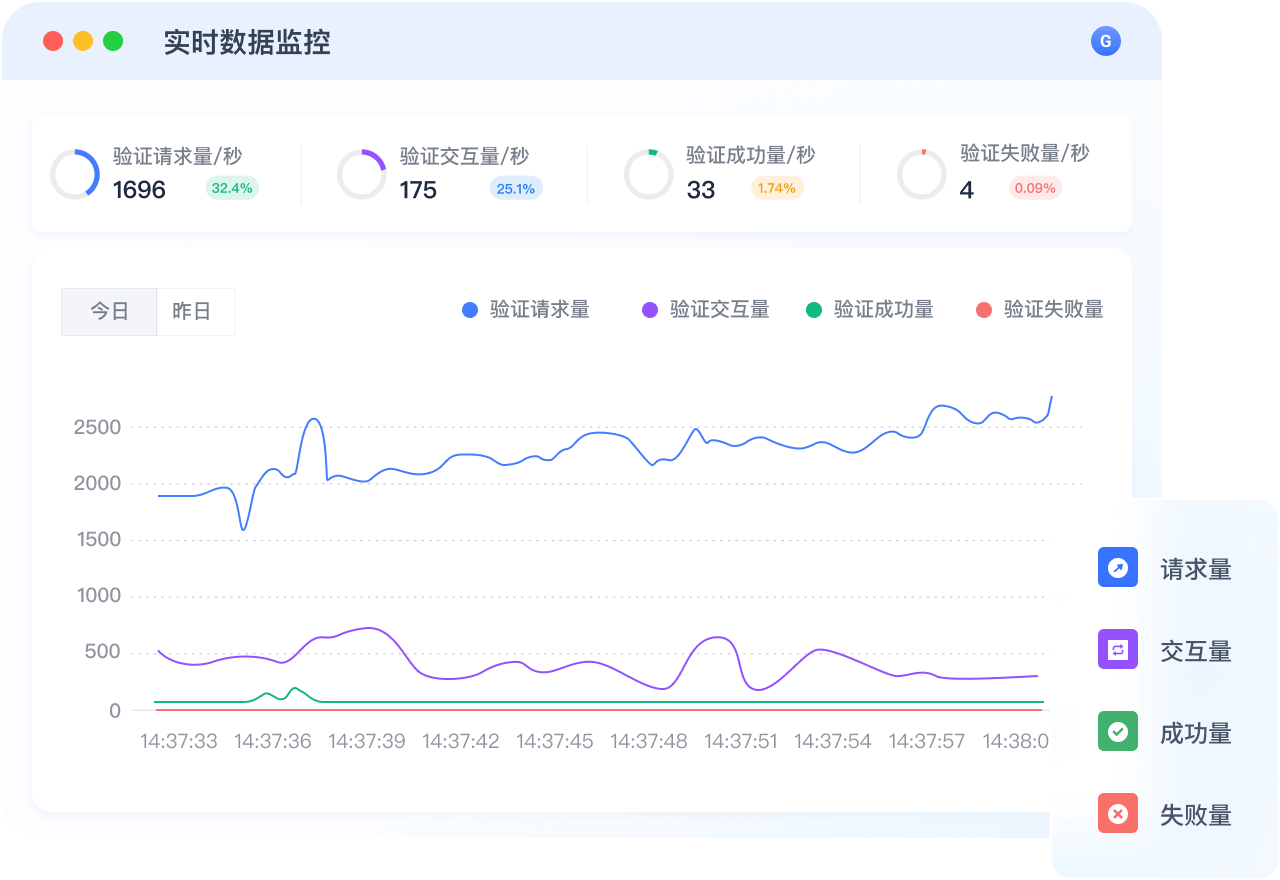This screenshot has height=880, width=1280.
Task: Click the 验证请求量/秒 blue ring indicator
Action: click(75, 174)
